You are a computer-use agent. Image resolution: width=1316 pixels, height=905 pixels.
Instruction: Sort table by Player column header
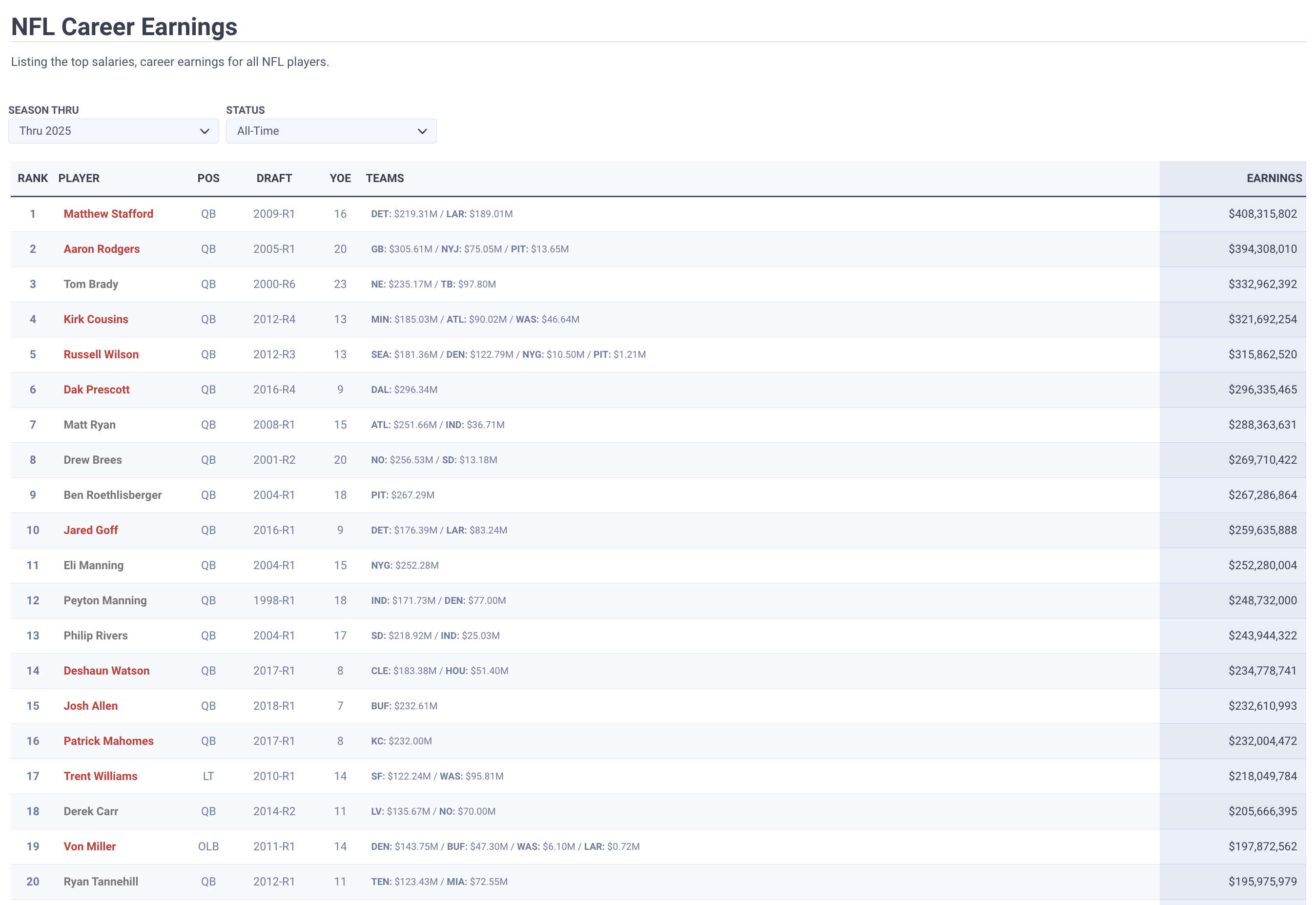pos(79,178)
